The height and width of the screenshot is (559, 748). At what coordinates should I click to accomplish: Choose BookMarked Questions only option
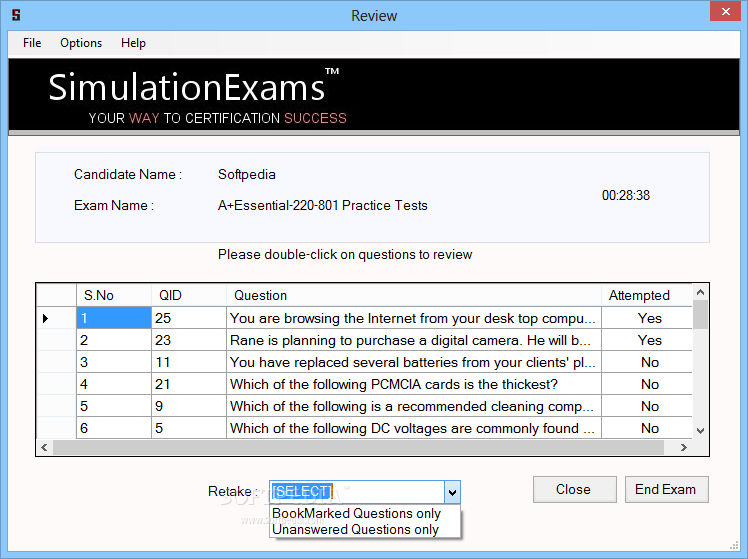[x=365, y=514]
